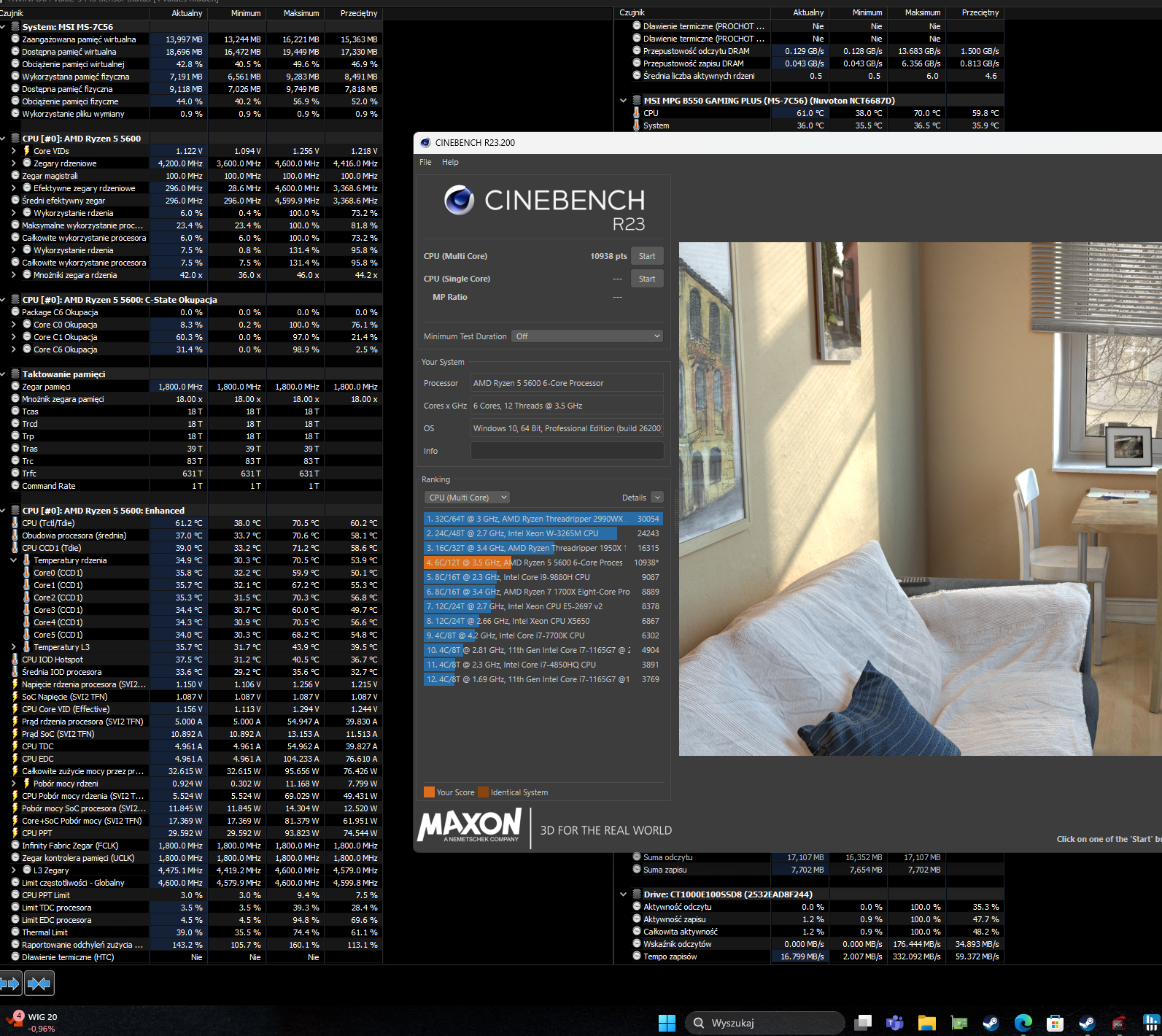Screen dimensions: 1162x1036
Task: Open Task View from the taskbar
Action: pyautogui.click(x=864, y=1023)
